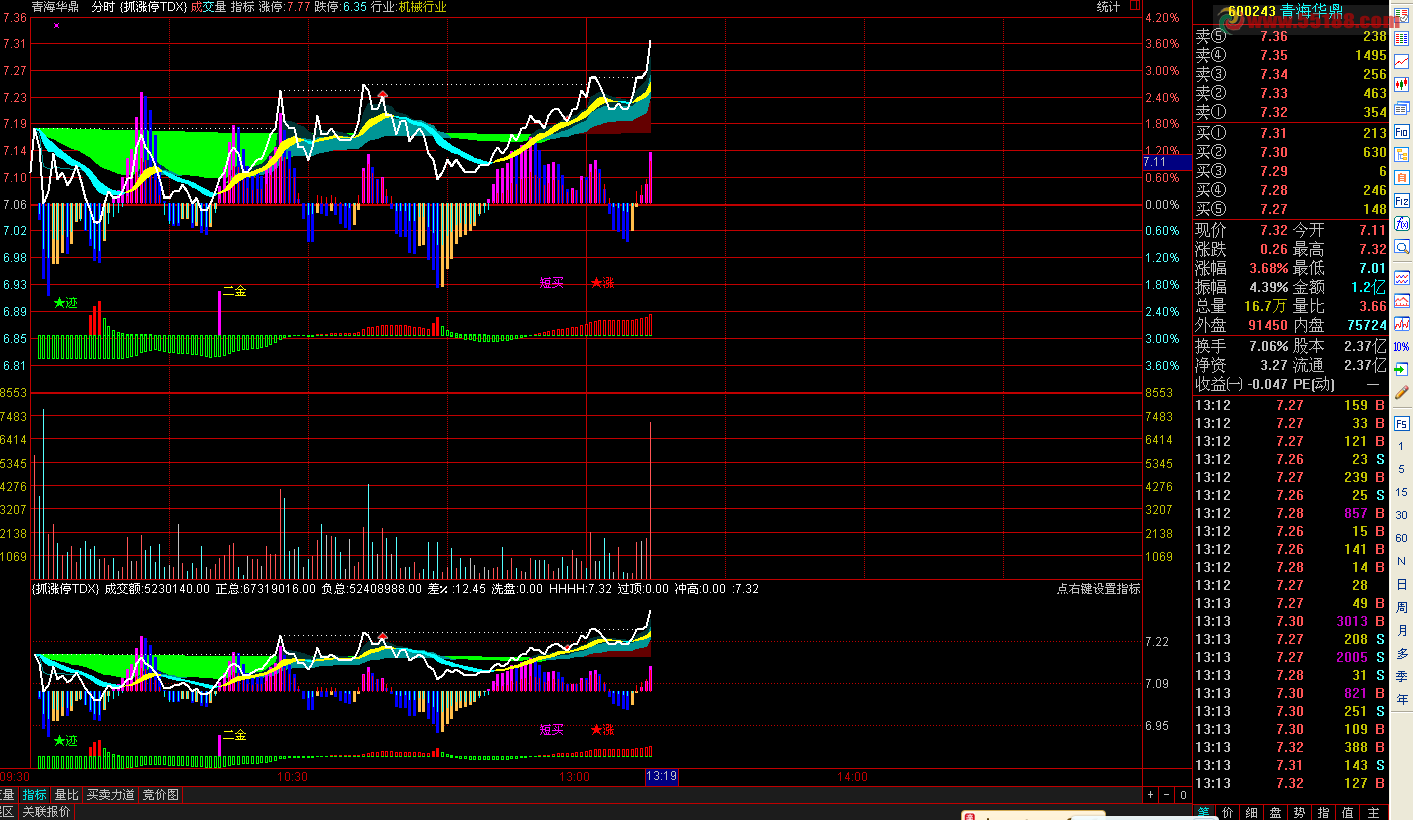Click the 13:19 time marker on axis
Screen dimensions: 1413x820
point(662,777)
